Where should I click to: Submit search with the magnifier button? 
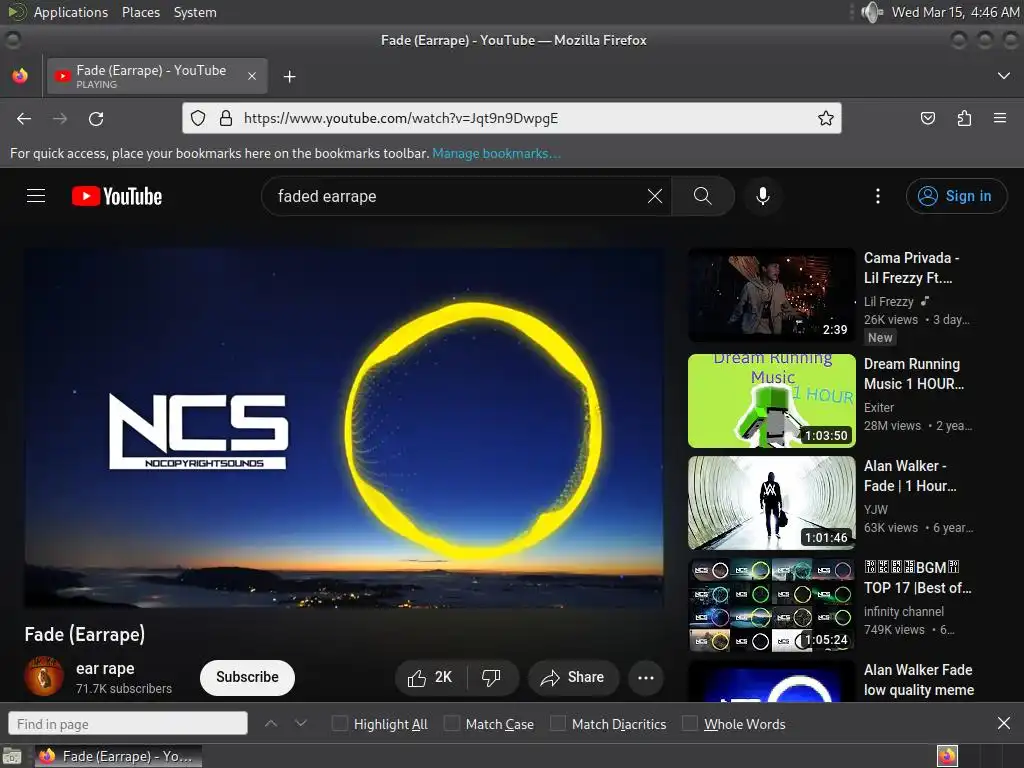pyautogui.click(x=703, y=196)
